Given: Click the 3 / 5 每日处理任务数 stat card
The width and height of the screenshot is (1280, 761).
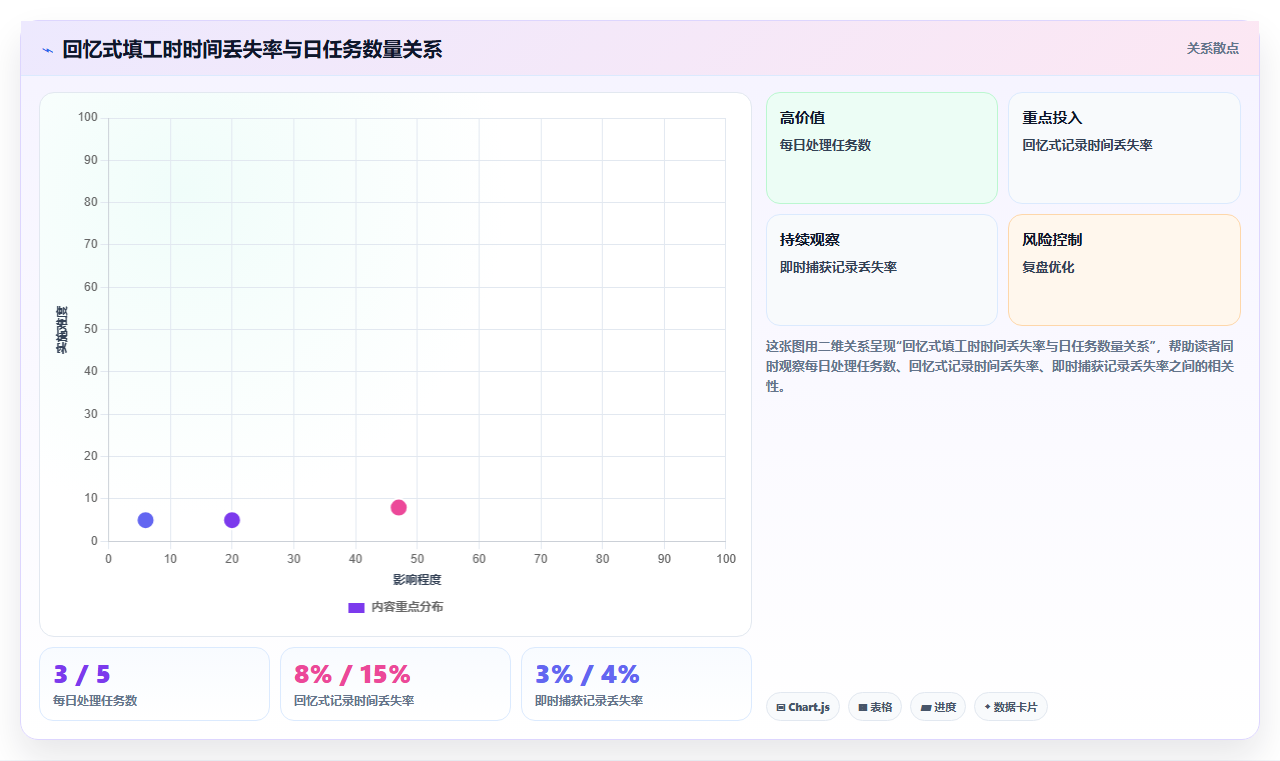Looking at the screenshot, I should [154, 684].
